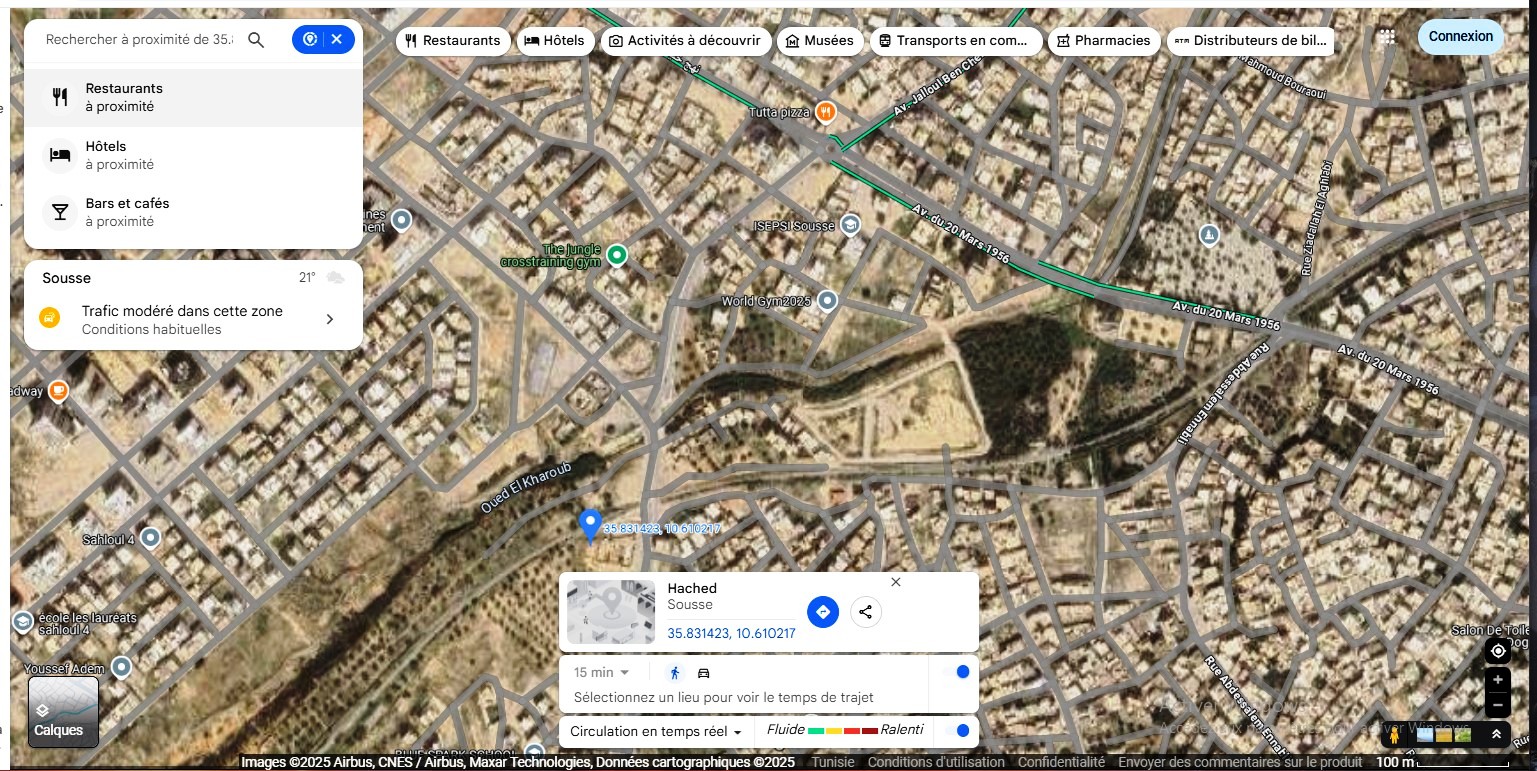Open the Google apps grid
Screen dimensions: 1537x771
pyautogui.click(x=1387, y=37)
